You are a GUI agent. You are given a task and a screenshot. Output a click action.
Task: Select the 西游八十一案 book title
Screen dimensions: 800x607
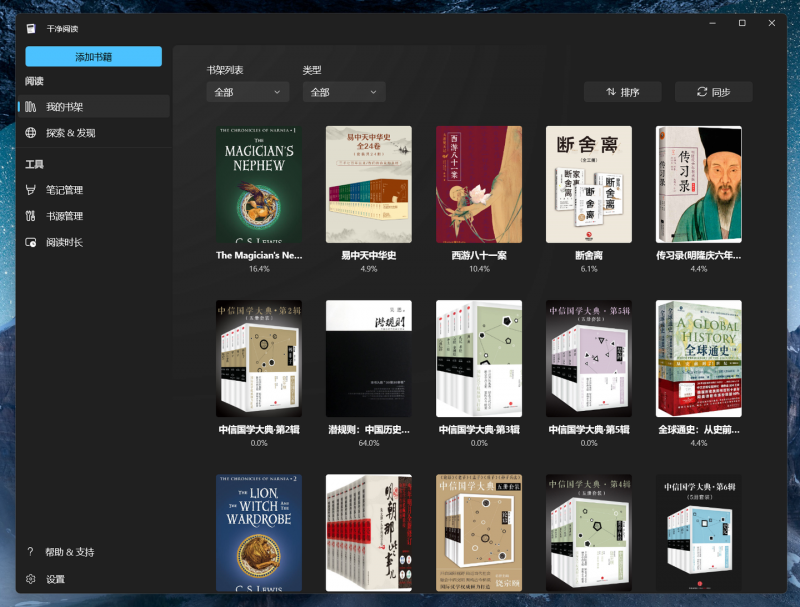click(479, 255)
